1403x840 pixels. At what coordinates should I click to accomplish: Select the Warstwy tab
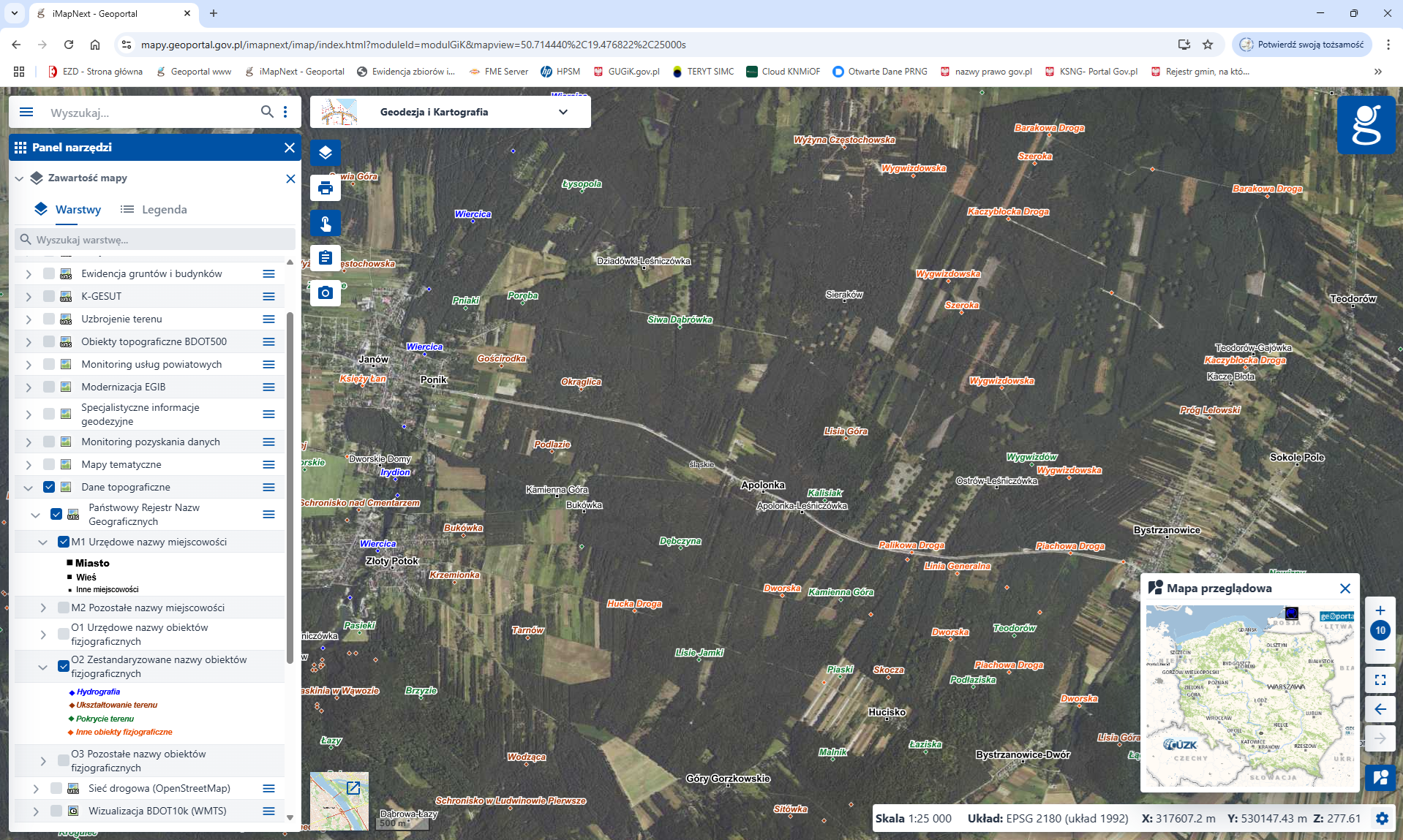pos(68,210)
